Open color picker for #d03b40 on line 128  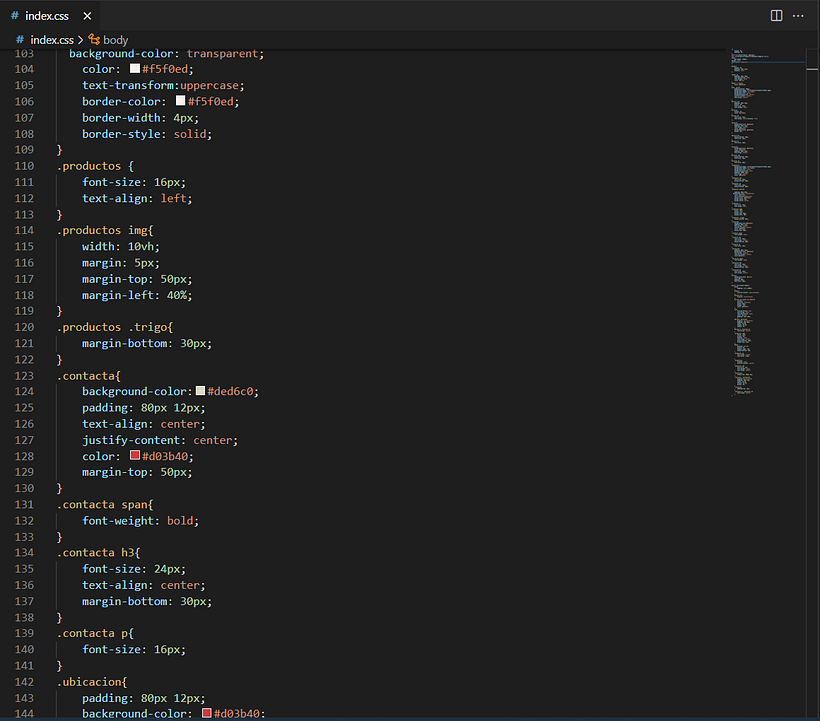click(x=135, y=455)
